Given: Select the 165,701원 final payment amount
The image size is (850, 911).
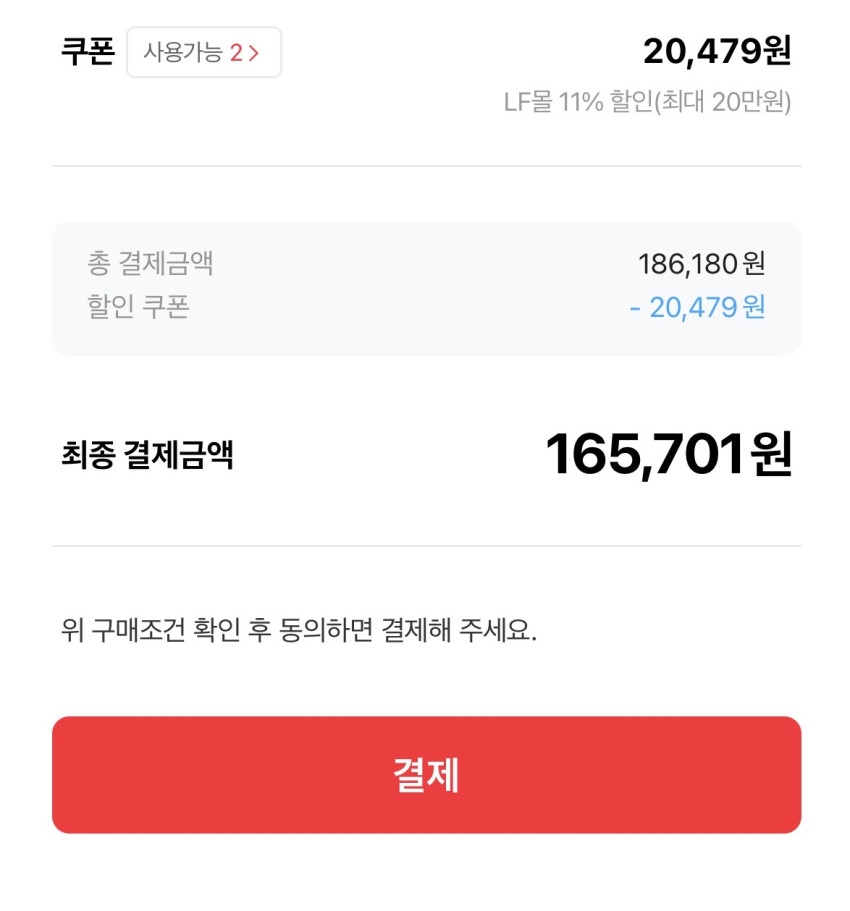Looking at the screenshot, I should click(668, 455).
